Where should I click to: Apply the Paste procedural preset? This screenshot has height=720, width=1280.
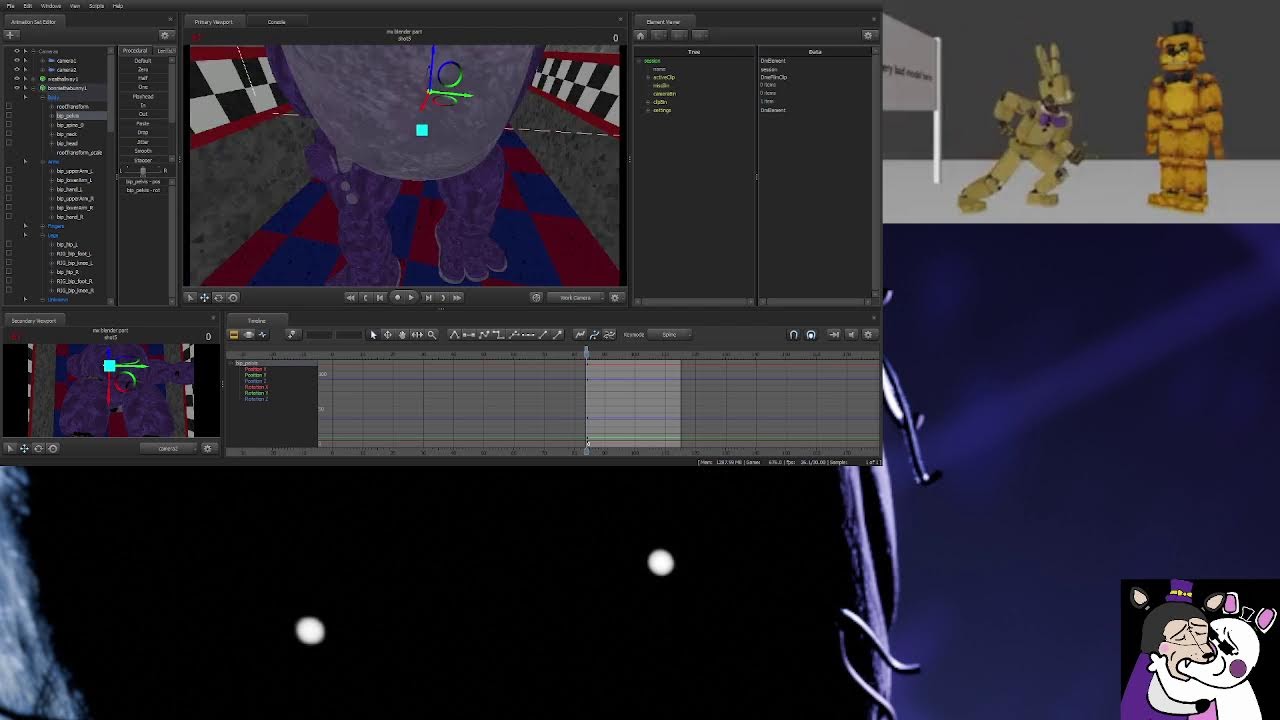pyautogui.click(x=143, y=124)
